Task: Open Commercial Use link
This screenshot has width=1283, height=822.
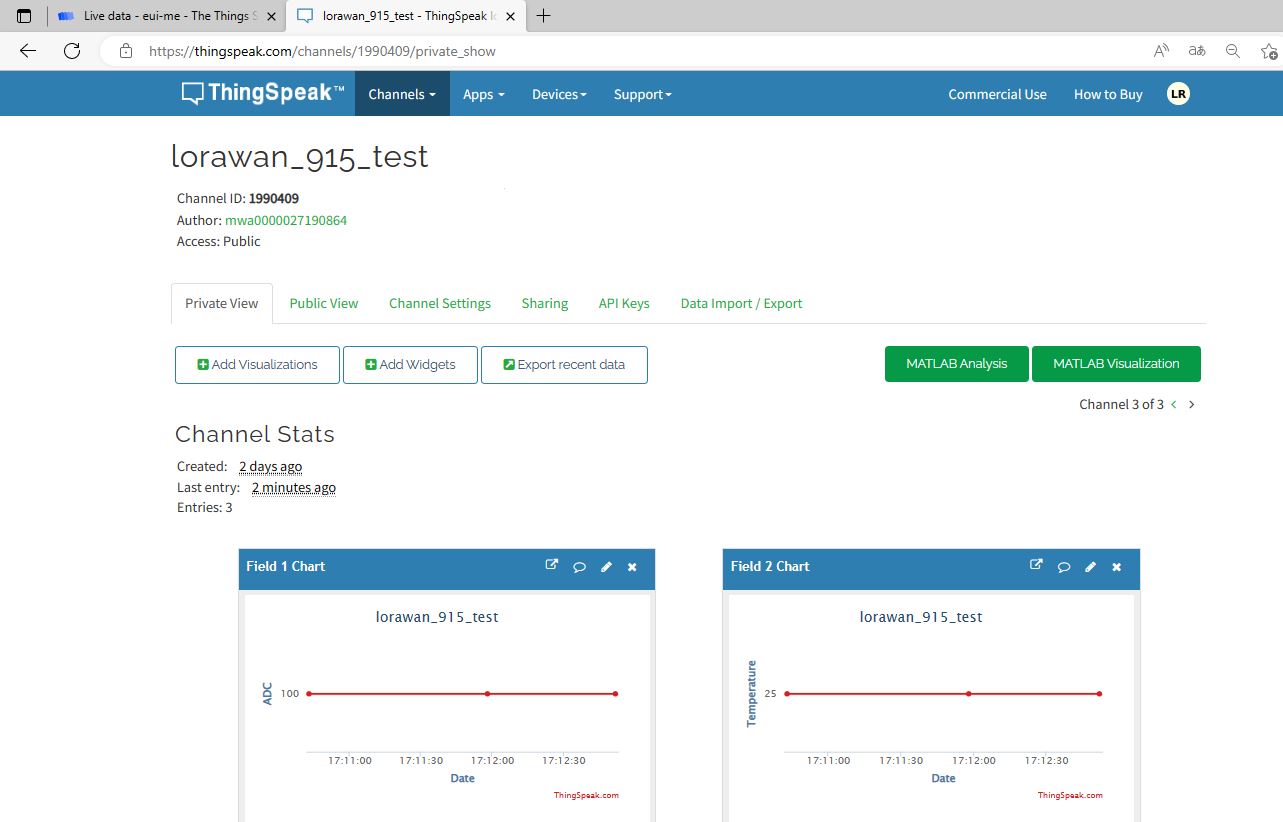Action: [x=997, y=94]
